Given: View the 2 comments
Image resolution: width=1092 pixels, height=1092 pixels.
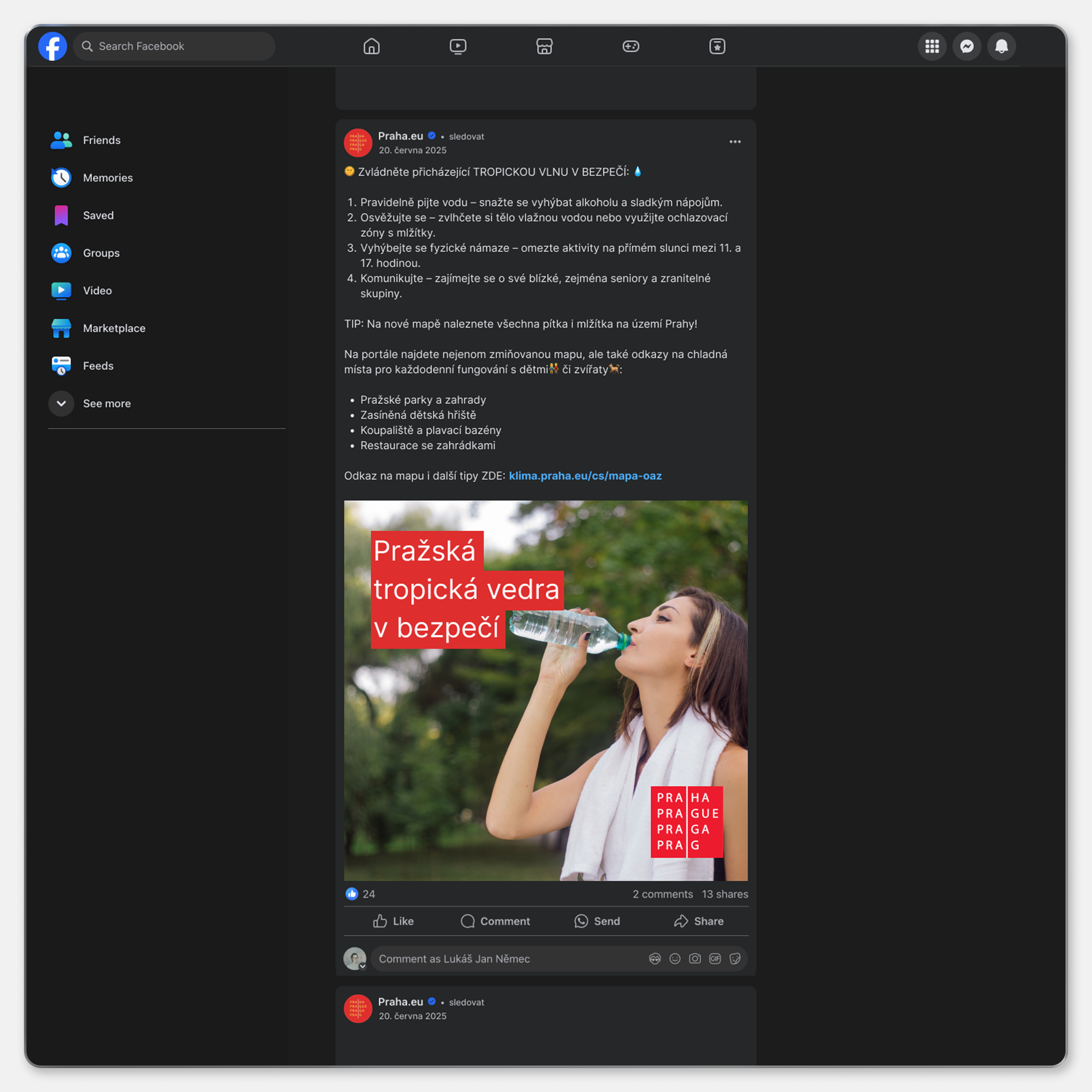Looking at the screenshot, I should point(662,894).
